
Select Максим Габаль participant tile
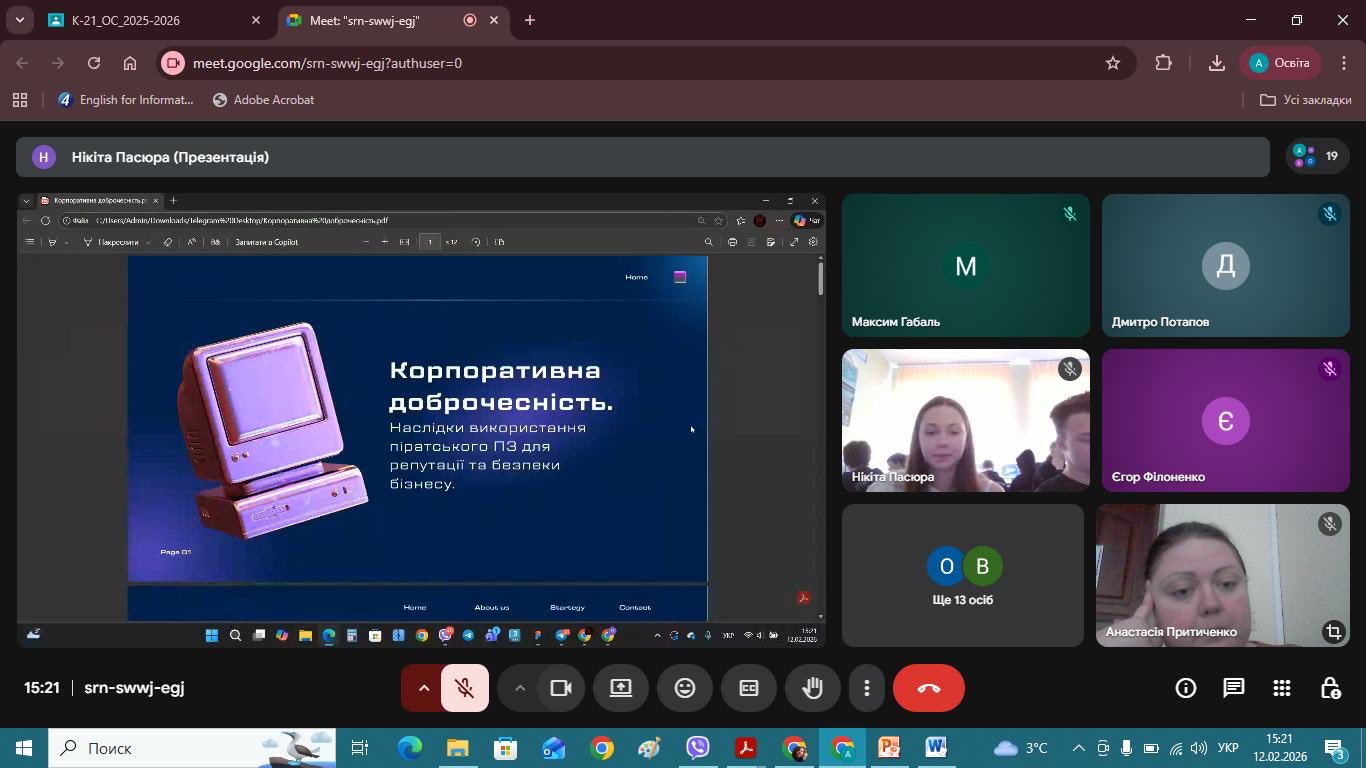966,266
